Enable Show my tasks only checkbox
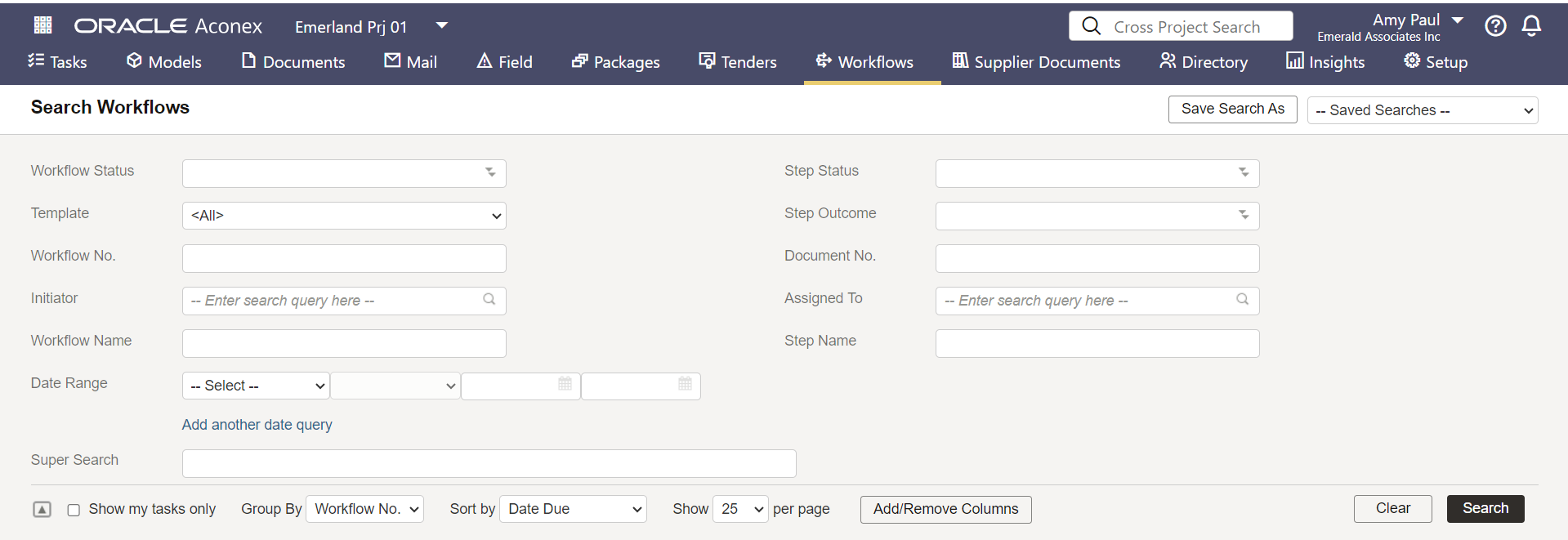 click(x=74, y=510)
